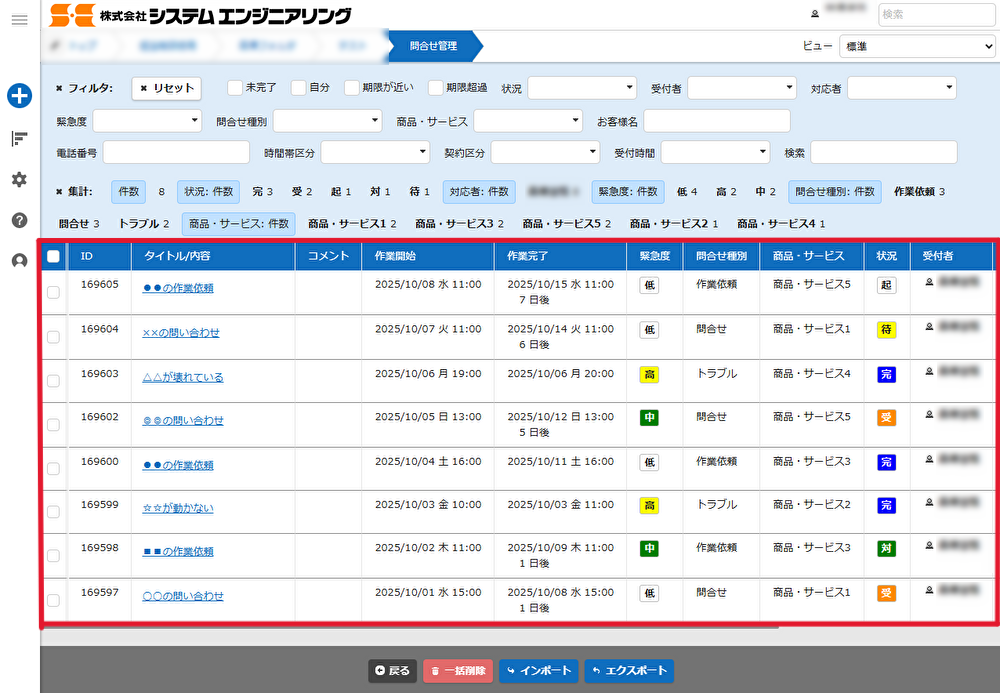Image resolution: width=1000 pixels, height=693 pixels.
Task: Click the エクスポート button
Action: 629,671
